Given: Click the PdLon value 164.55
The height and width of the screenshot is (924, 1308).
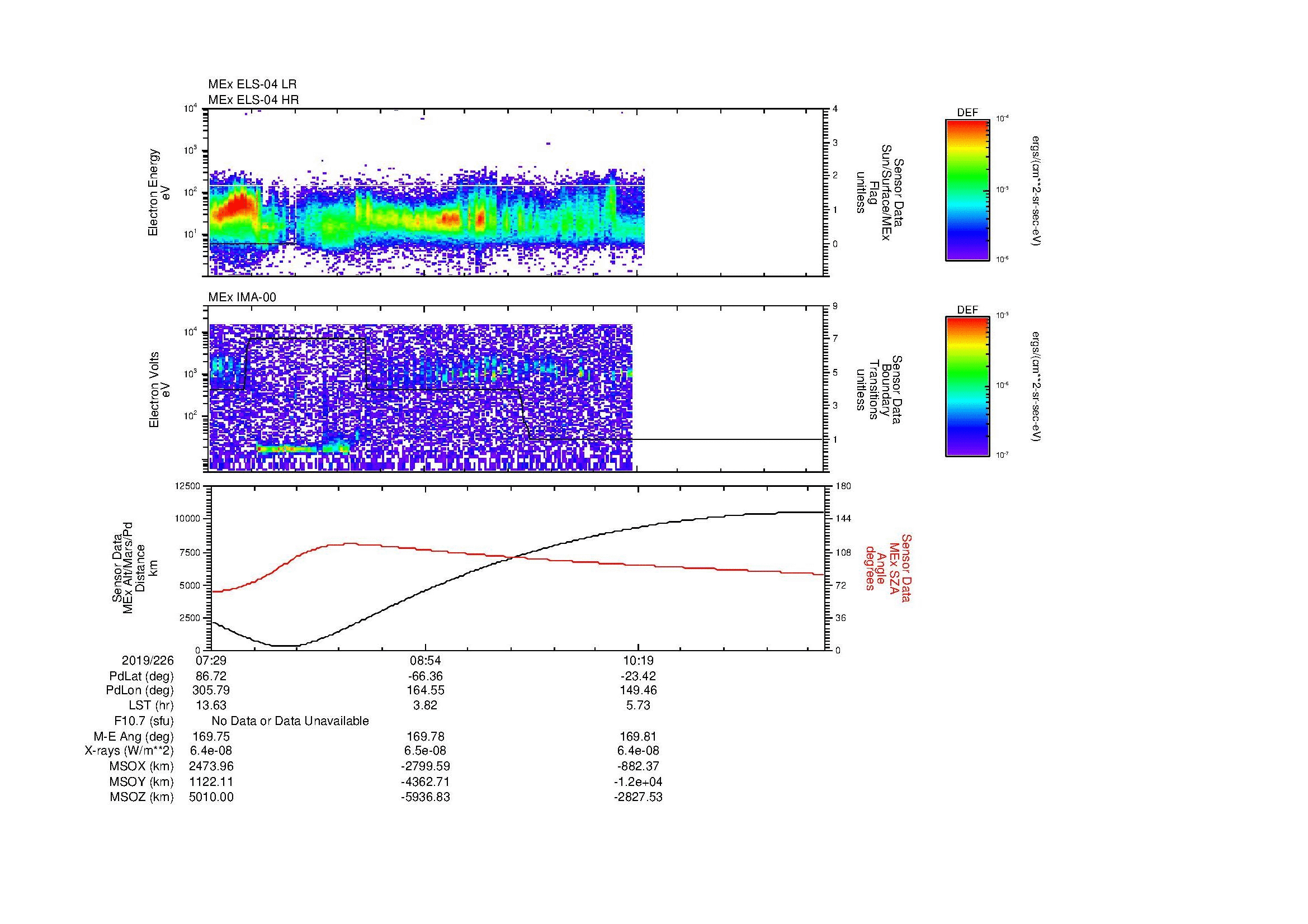Looking at the screenshot, I should coord(425,690).
